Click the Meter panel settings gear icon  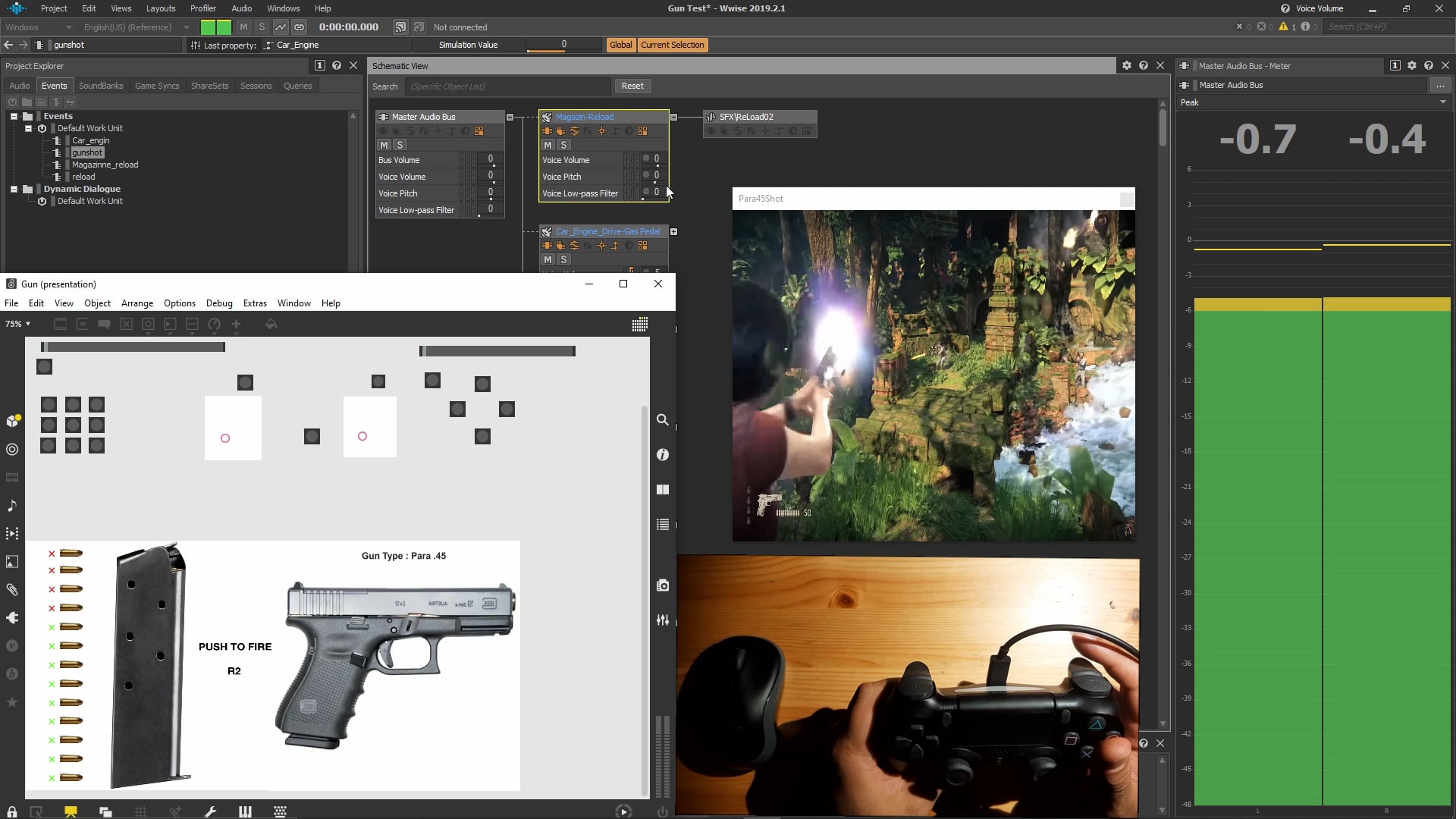1412,66
